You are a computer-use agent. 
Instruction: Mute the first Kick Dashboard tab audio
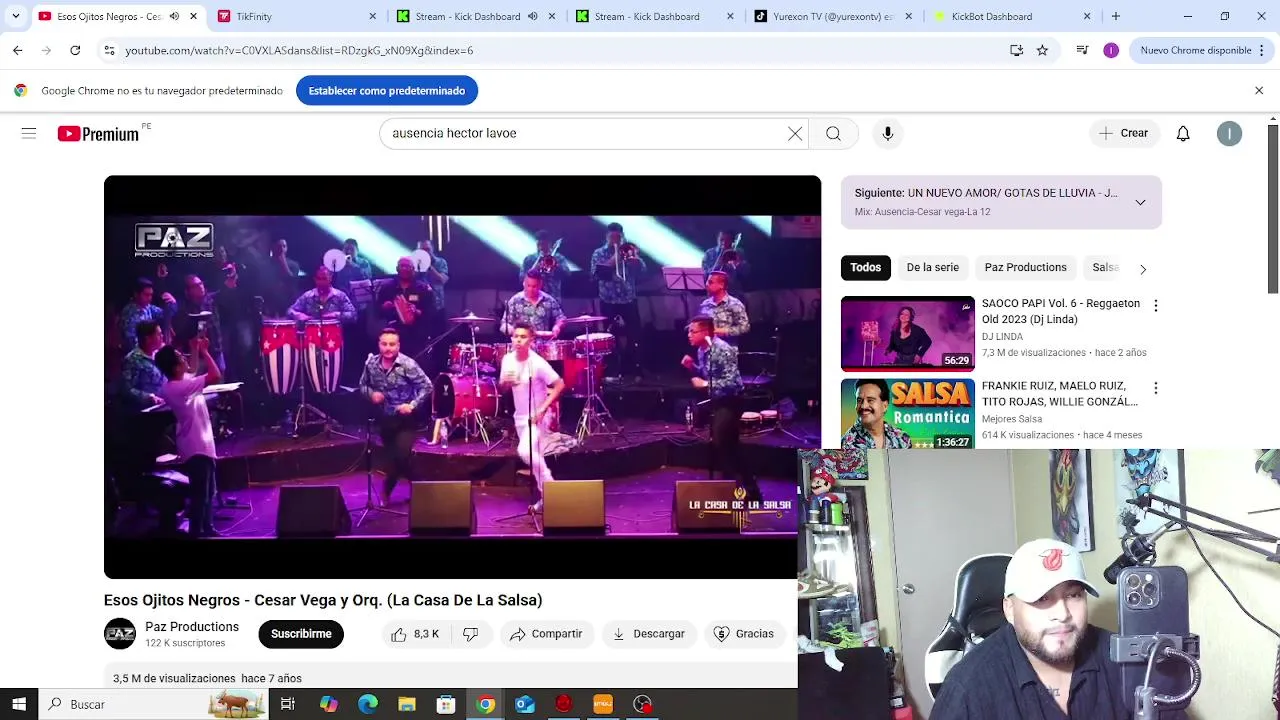point(532,16)
